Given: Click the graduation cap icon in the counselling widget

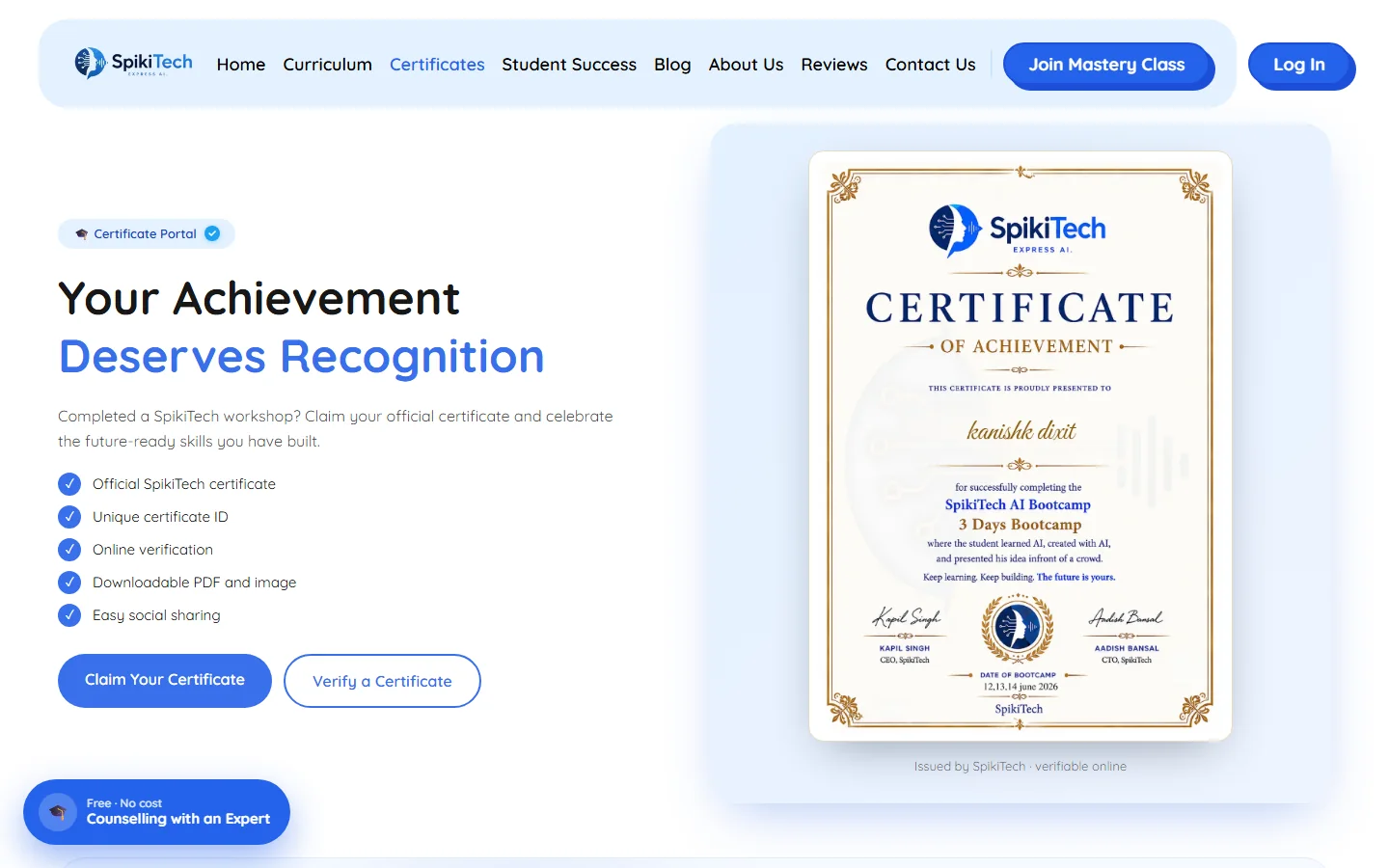Looking at the screenshot, I should (57, 812).
